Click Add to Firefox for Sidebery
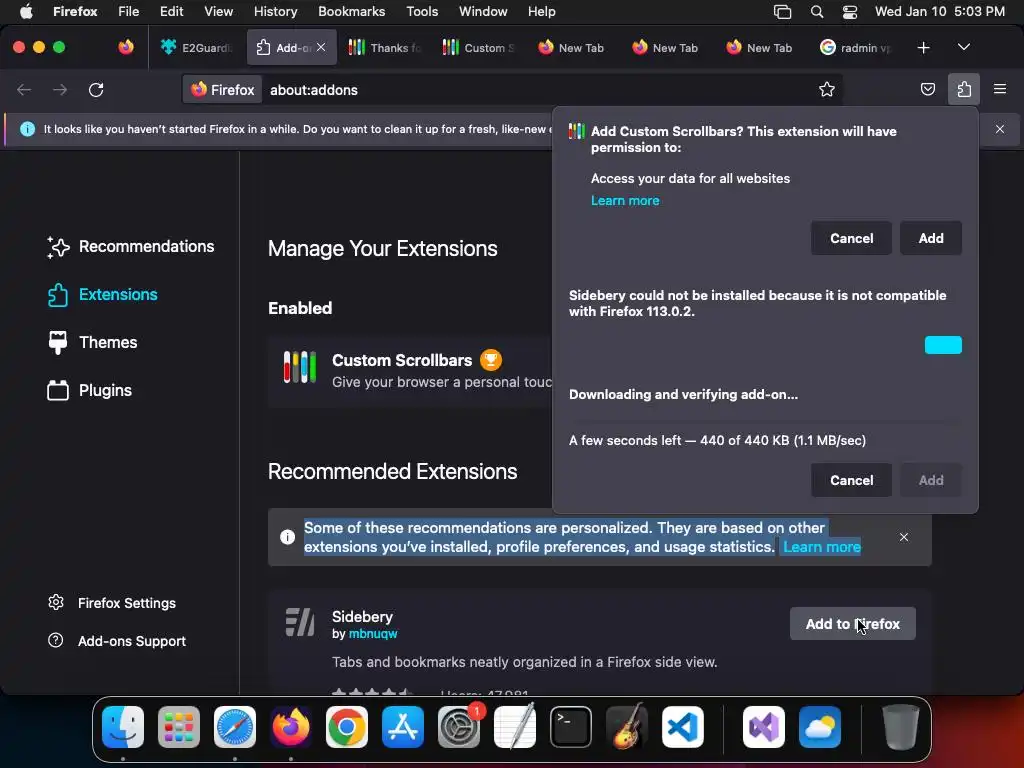 [x=852, y=624]
